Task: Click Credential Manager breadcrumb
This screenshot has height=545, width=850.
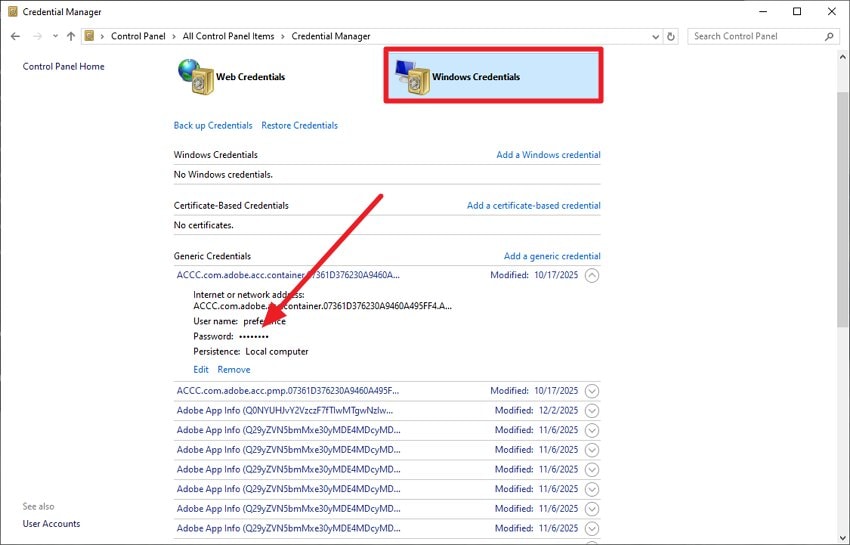Action: [x=331, y=36]
